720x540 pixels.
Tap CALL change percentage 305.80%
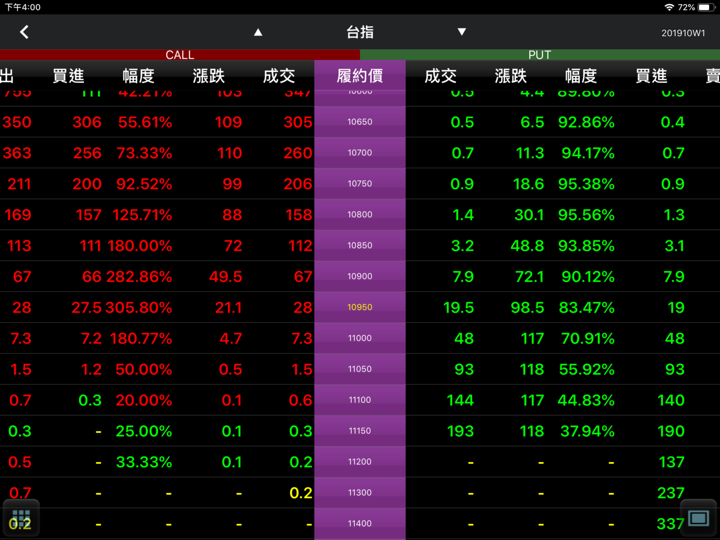tap(138, 308)
